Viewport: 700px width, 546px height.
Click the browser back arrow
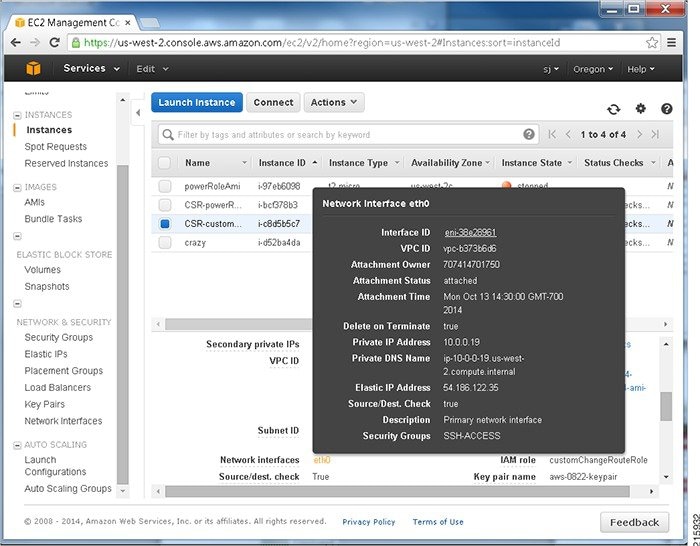pos(16,42)
